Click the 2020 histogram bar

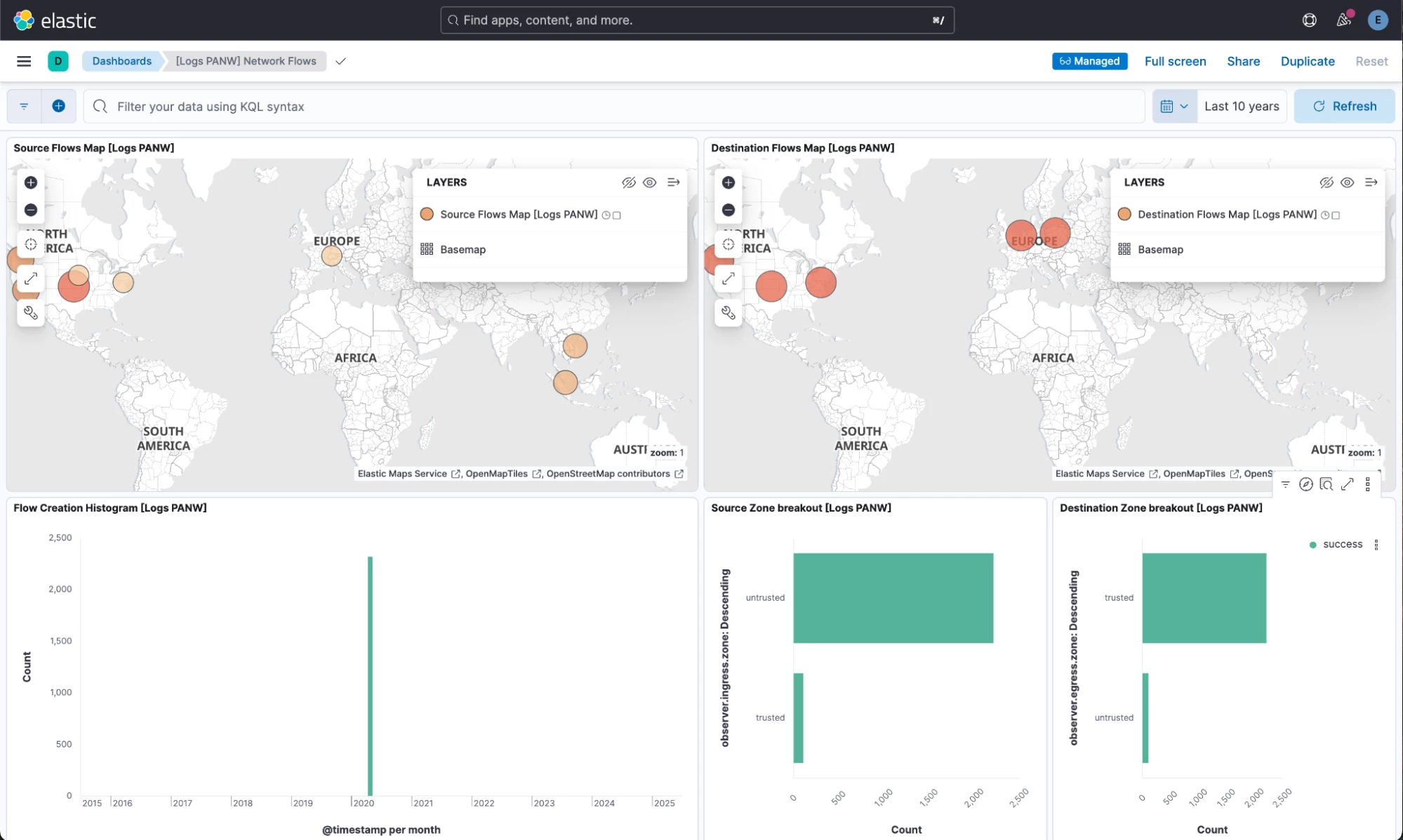click(x=370, y=676)
